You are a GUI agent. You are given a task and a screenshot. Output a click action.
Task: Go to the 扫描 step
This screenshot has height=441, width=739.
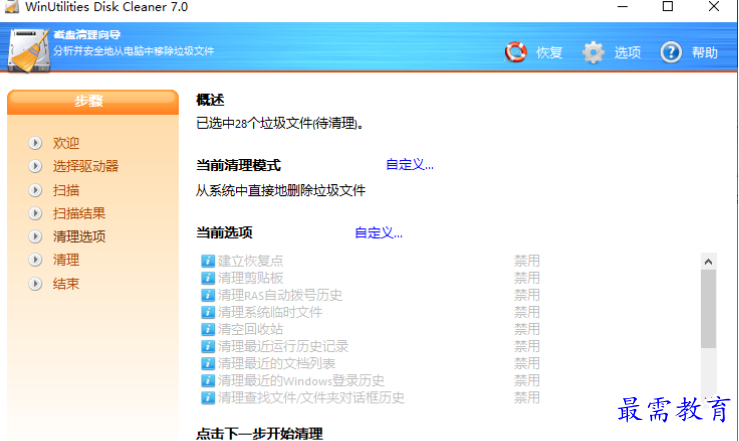pos(66,190)
